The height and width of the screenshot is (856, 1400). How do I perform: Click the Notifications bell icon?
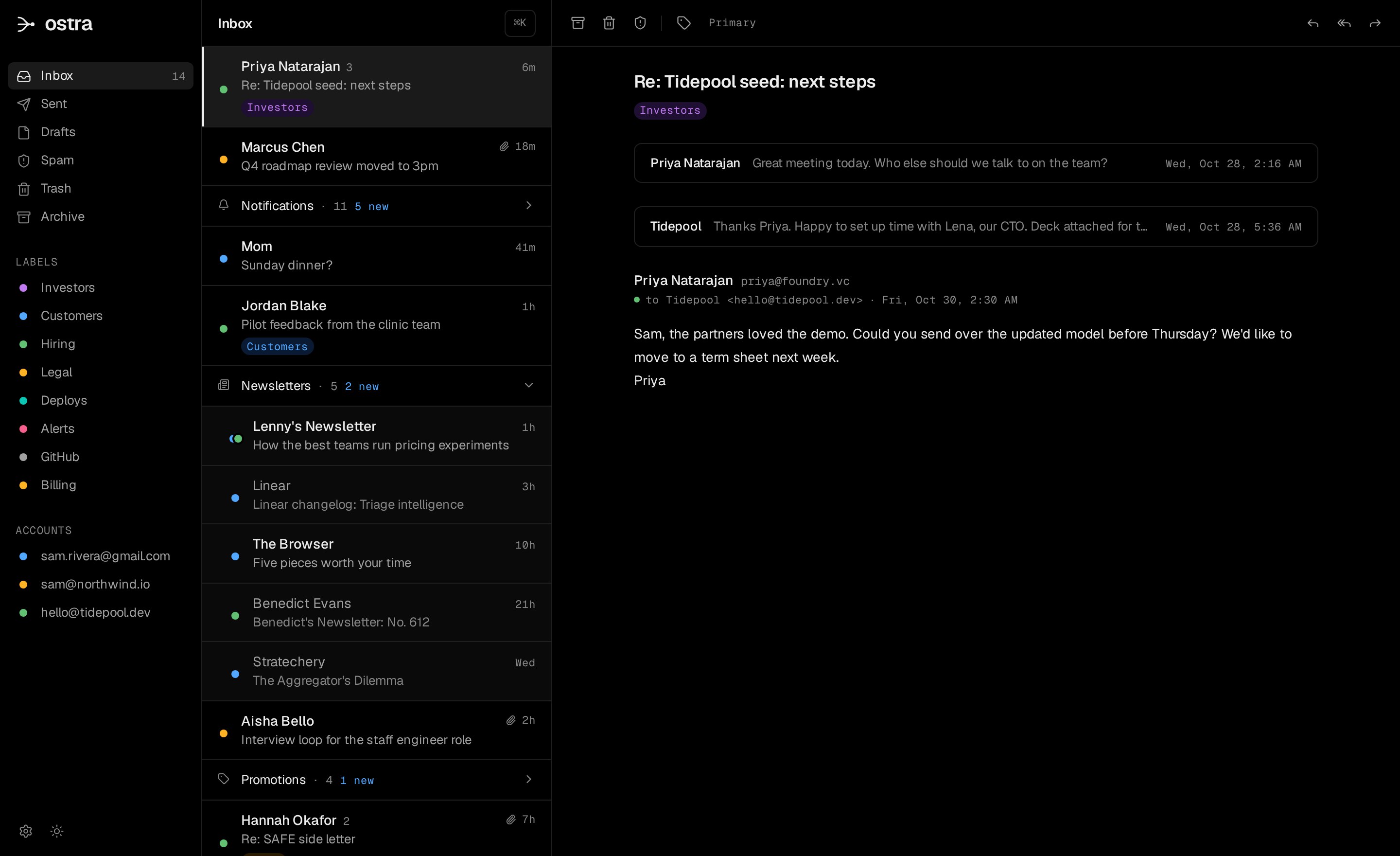[224, 205]
